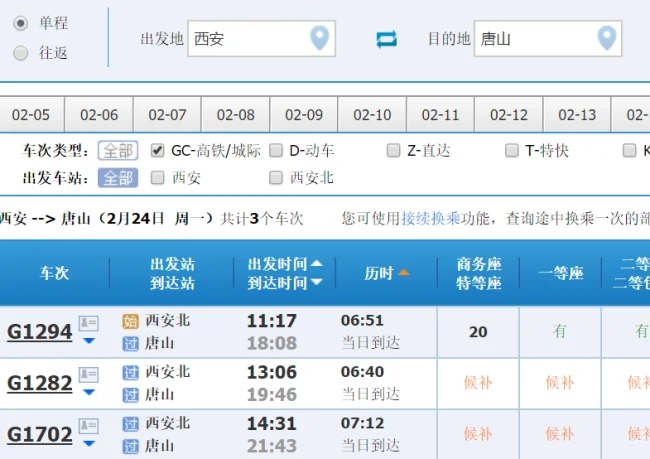The height and width of the screenshot is (459, 650).
Task: Click 商务座 候补 for G1282
Action: click(478, 383)
